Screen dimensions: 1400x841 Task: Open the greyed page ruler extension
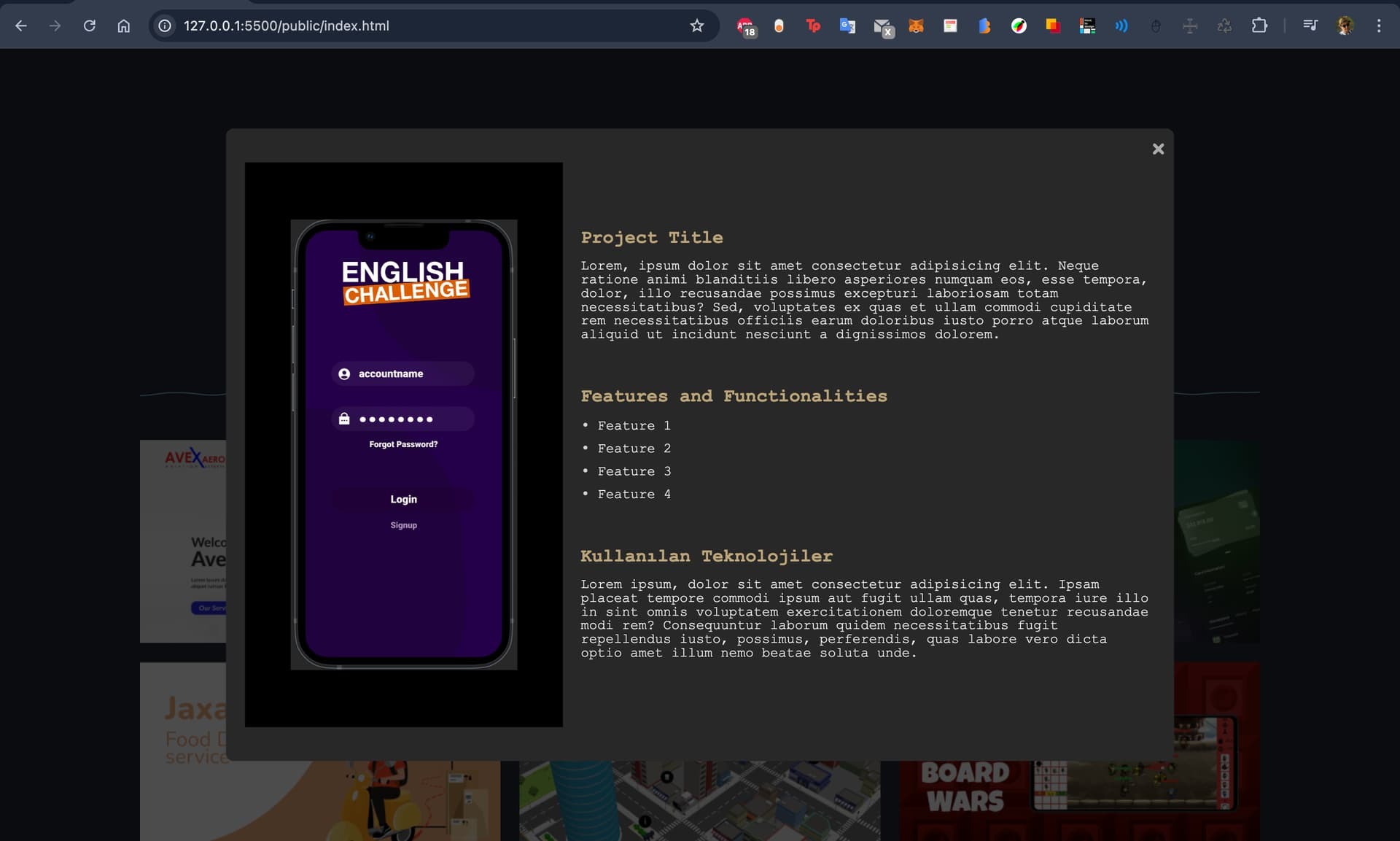click(1190, 26)
